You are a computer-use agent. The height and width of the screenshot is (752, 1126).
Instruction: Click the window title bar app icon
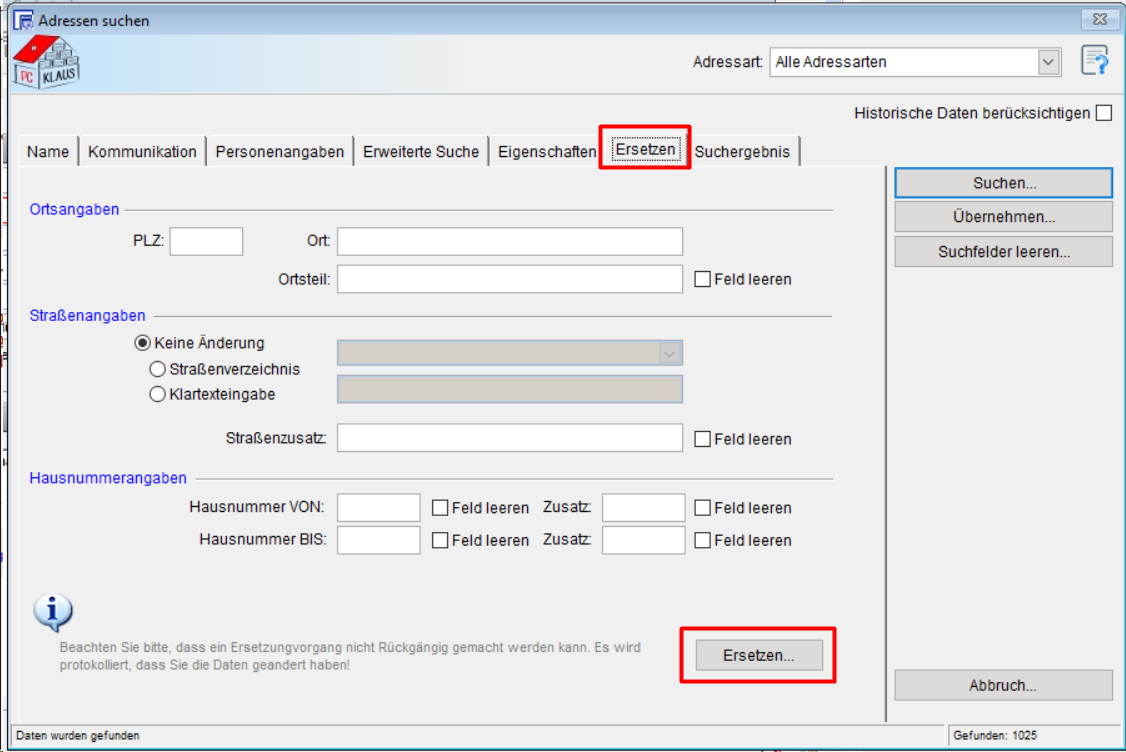point(22,20)
